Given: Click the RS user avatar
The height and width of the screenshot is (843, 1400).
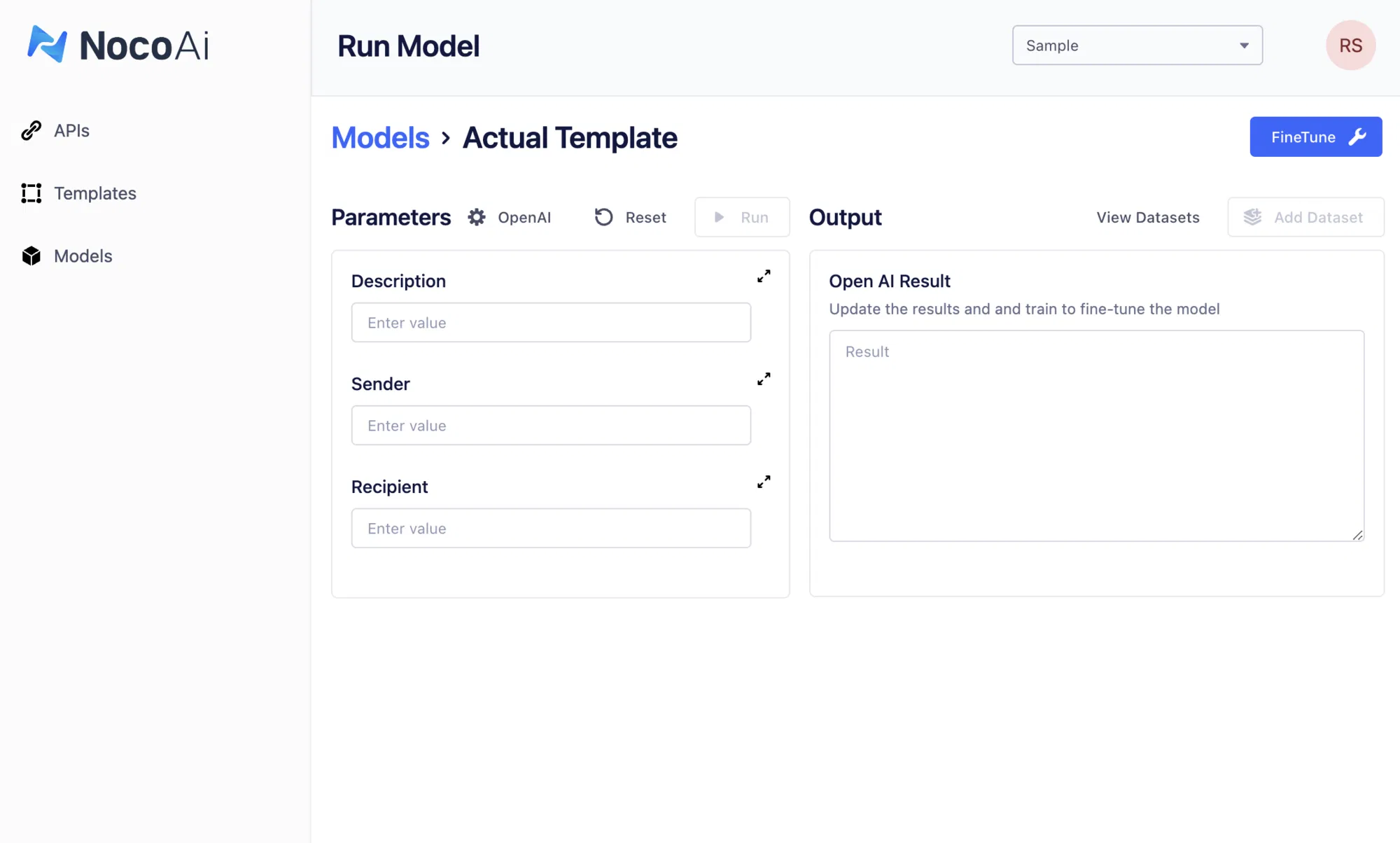Looking at the screenshot, I should (1350, 46).
